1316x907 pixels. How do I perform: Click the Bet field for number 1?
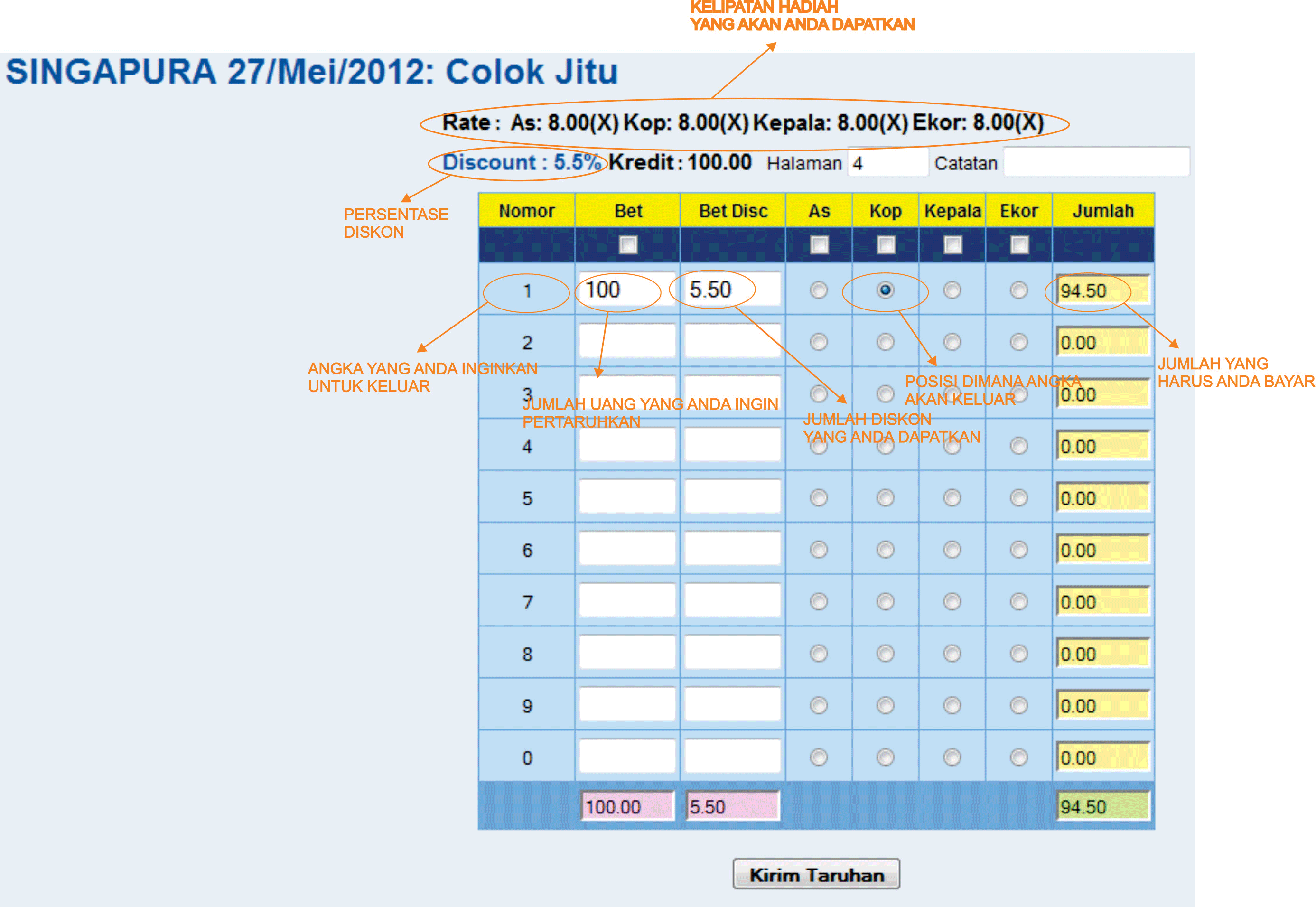(x=627, y=289)
